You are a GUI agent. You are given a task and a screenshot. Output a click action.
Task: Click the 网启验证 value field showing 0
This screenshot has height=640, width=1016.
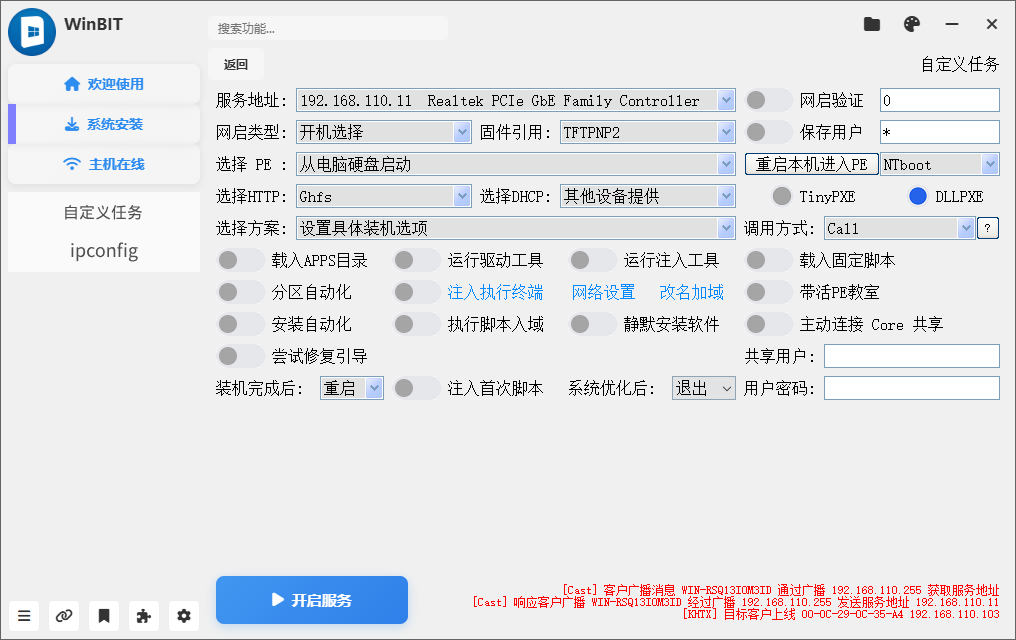tap(940, 100)
